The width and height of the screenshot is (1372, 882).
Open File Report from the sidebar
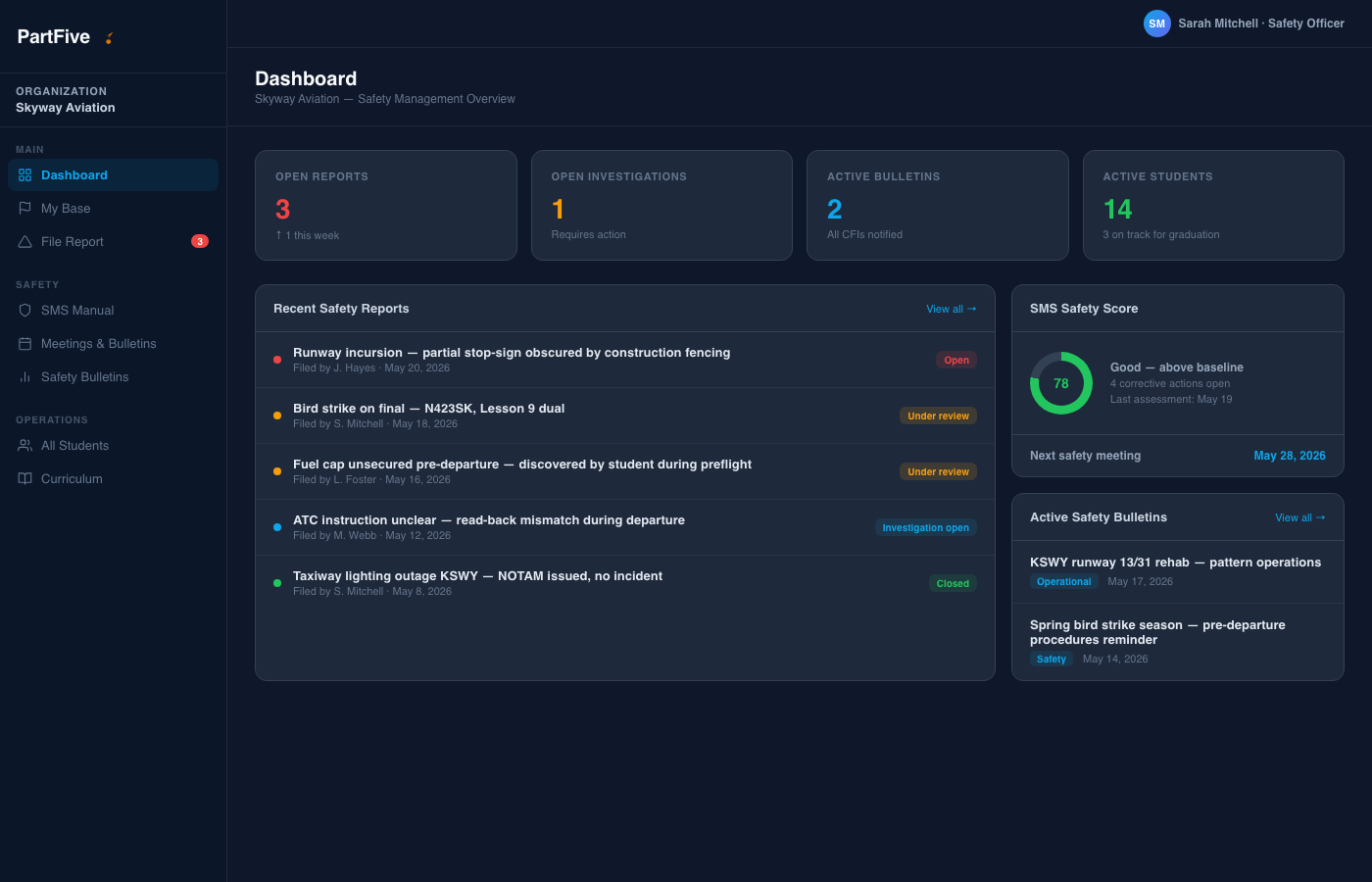tap(113, 242)
